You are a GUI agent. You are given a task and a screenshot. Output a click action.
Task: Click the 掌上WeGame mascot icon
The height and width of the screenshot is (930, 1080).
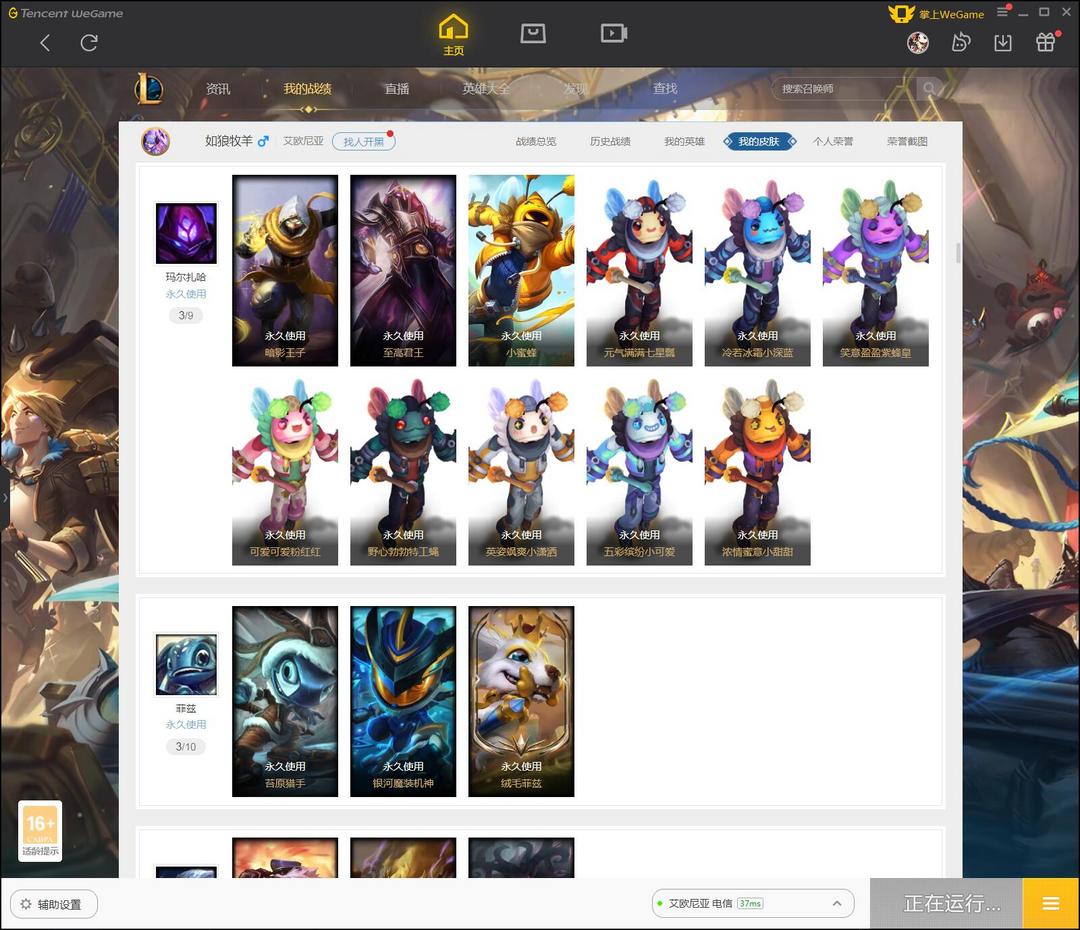point(901,14)
